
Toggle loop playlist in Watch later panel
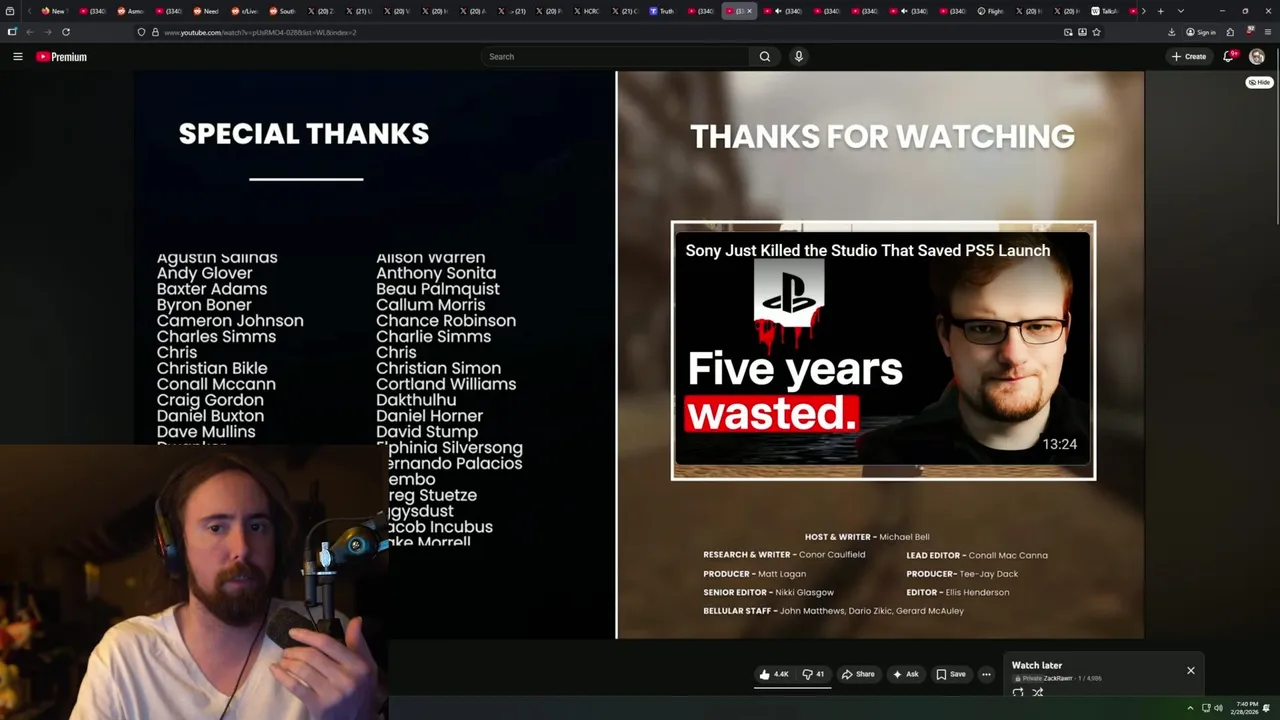tap(1018, 692)
